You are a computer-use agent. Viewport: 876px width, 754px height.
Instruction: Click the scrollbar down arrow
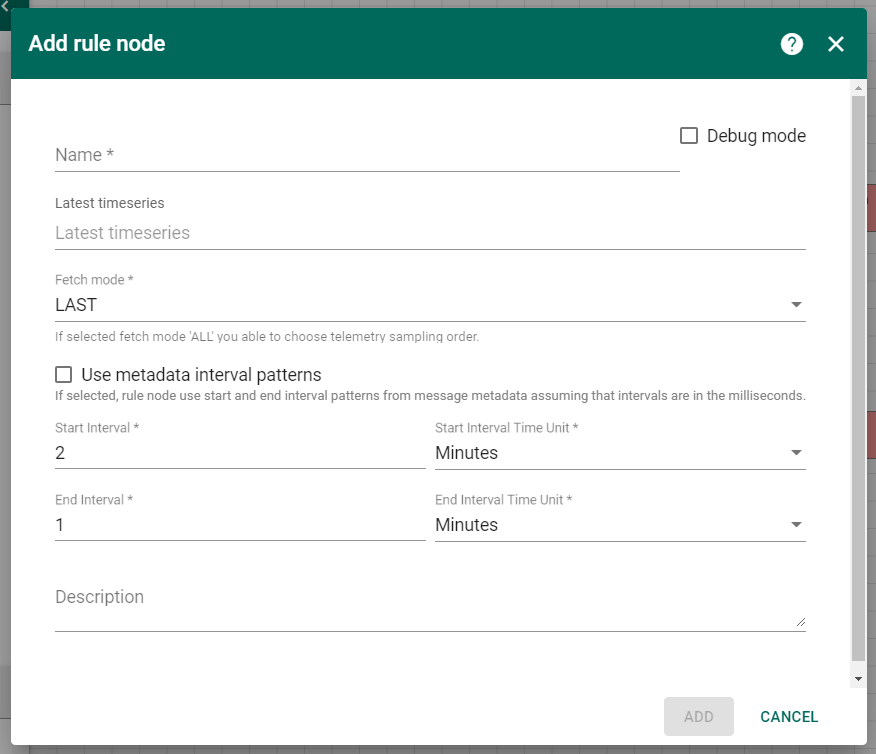pyautogui.click(x=857, y=677)
